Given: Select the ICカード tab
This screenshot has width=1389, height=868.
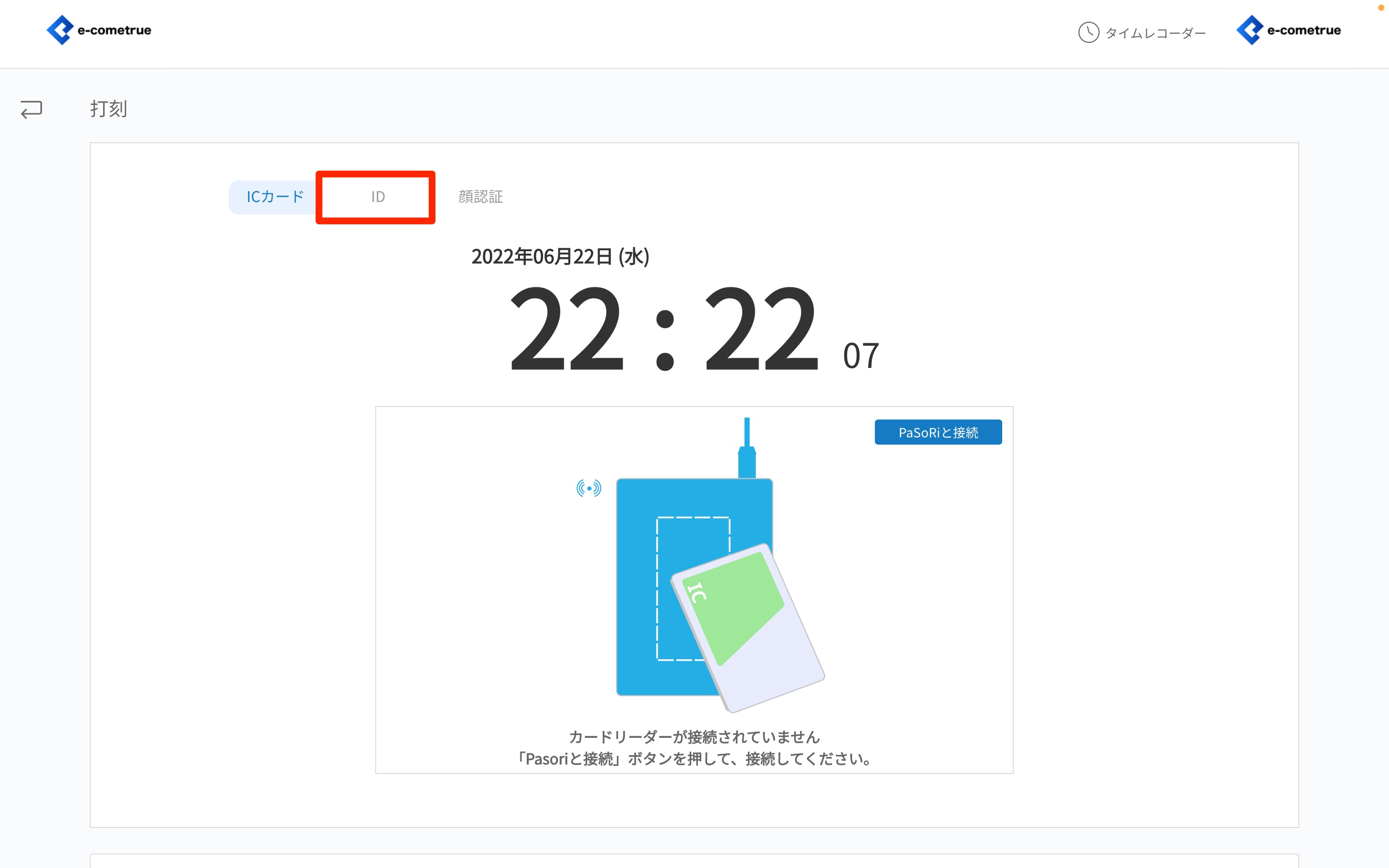Looking at the screenshot, I should coord(274,197).
